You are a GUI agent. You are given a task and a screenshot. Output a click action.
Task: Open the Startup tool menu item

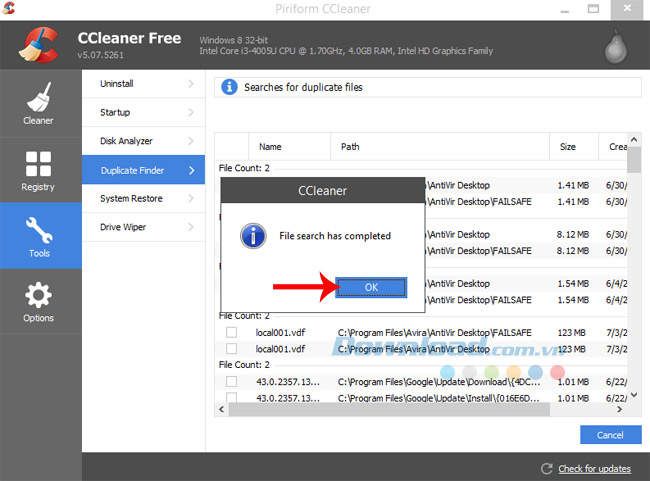pos(143,112)
